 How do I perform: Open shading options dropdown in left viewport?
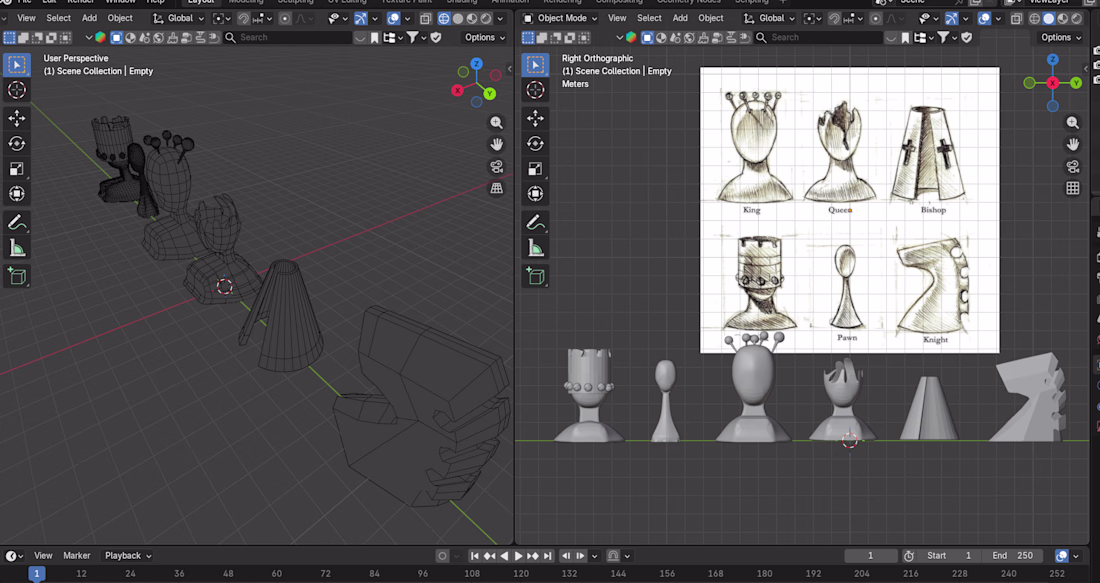(499, 18)
